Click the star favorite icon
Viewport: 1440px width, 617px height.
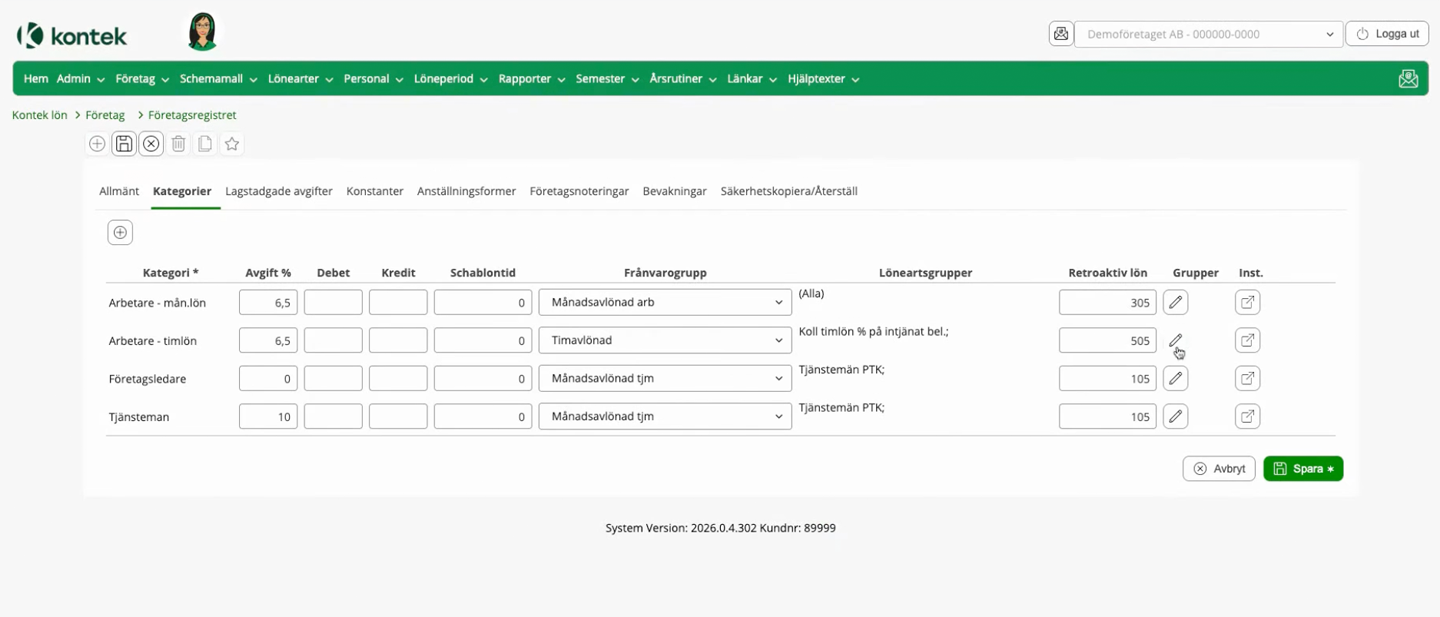click(232, 144)
